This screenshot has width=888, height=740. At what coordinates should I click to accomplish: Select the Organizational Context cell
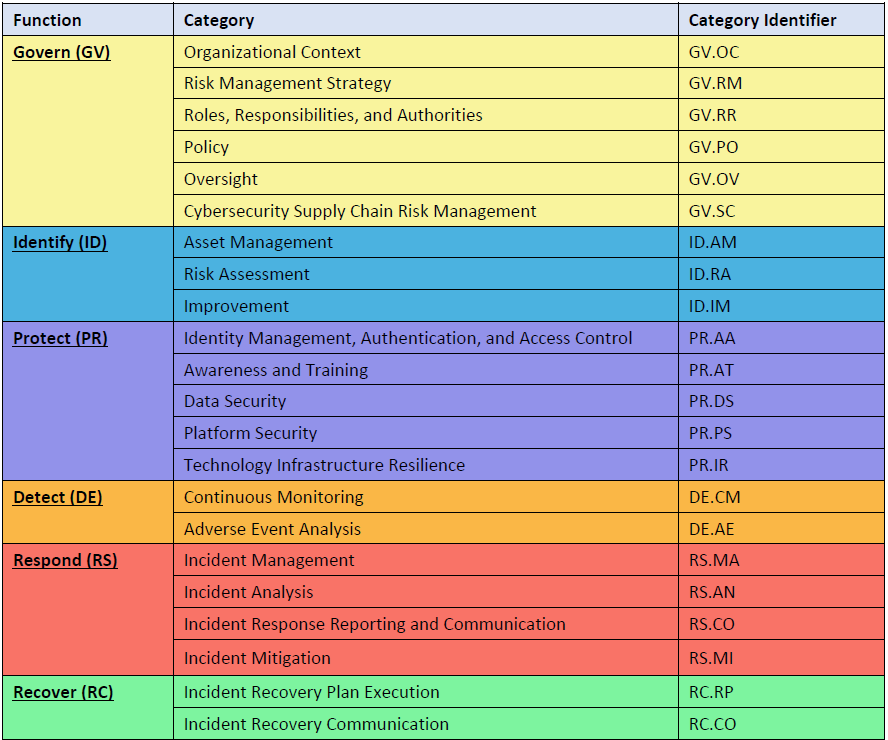(x=272, y=52)
